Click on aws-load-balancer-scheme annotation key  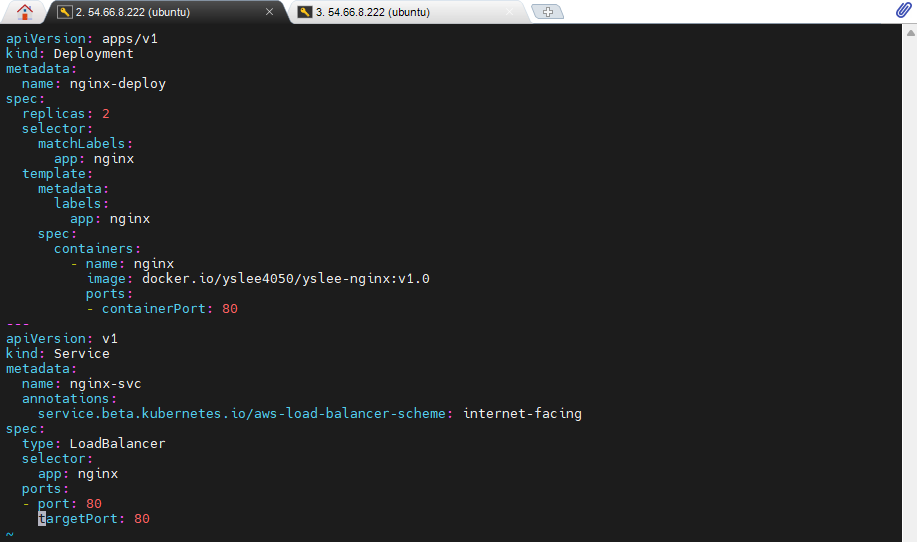tap(245, 413)
